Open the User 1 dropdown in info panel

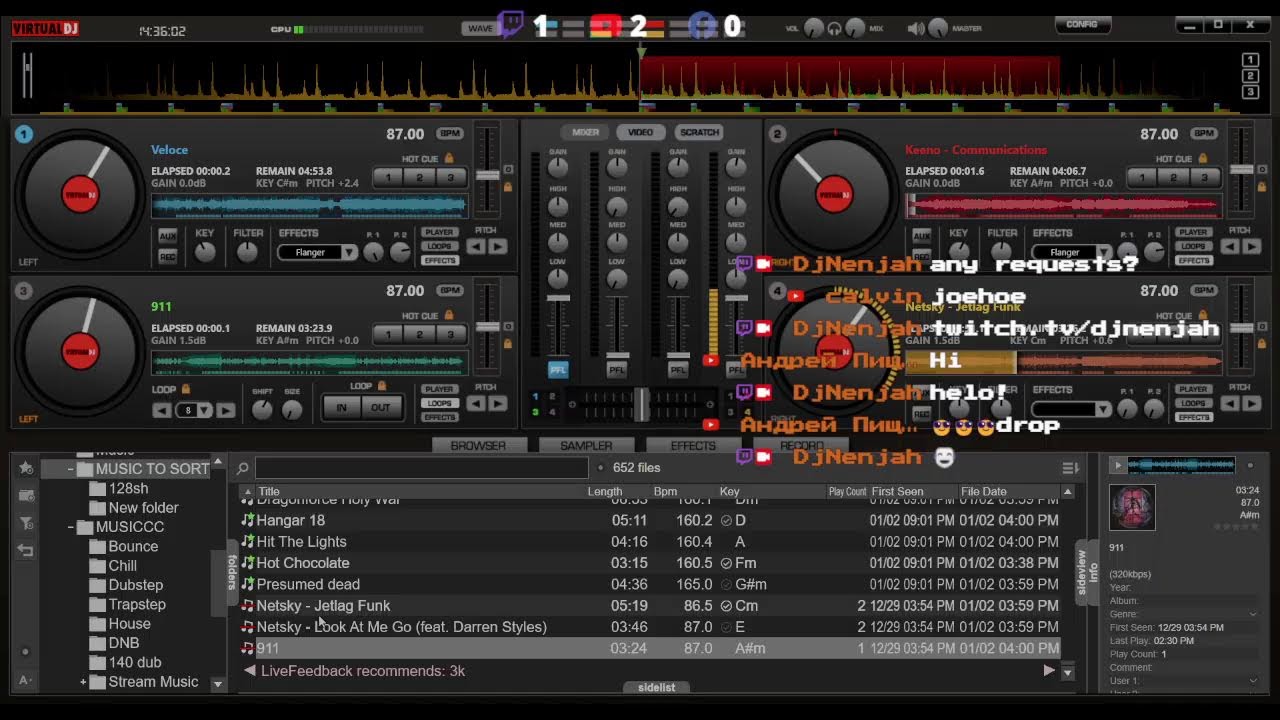click(1254, 681)
